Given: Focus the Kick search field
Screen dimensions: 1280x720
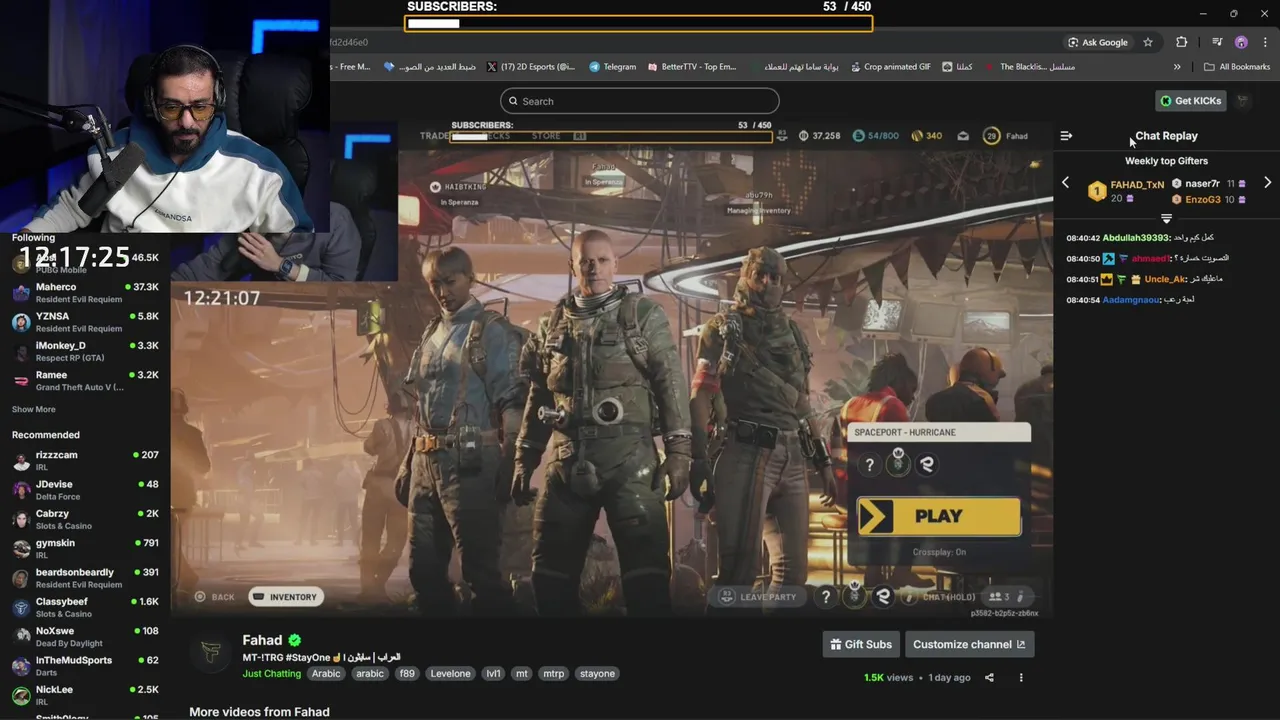Looking at the screenshot, I should (640, 101).
